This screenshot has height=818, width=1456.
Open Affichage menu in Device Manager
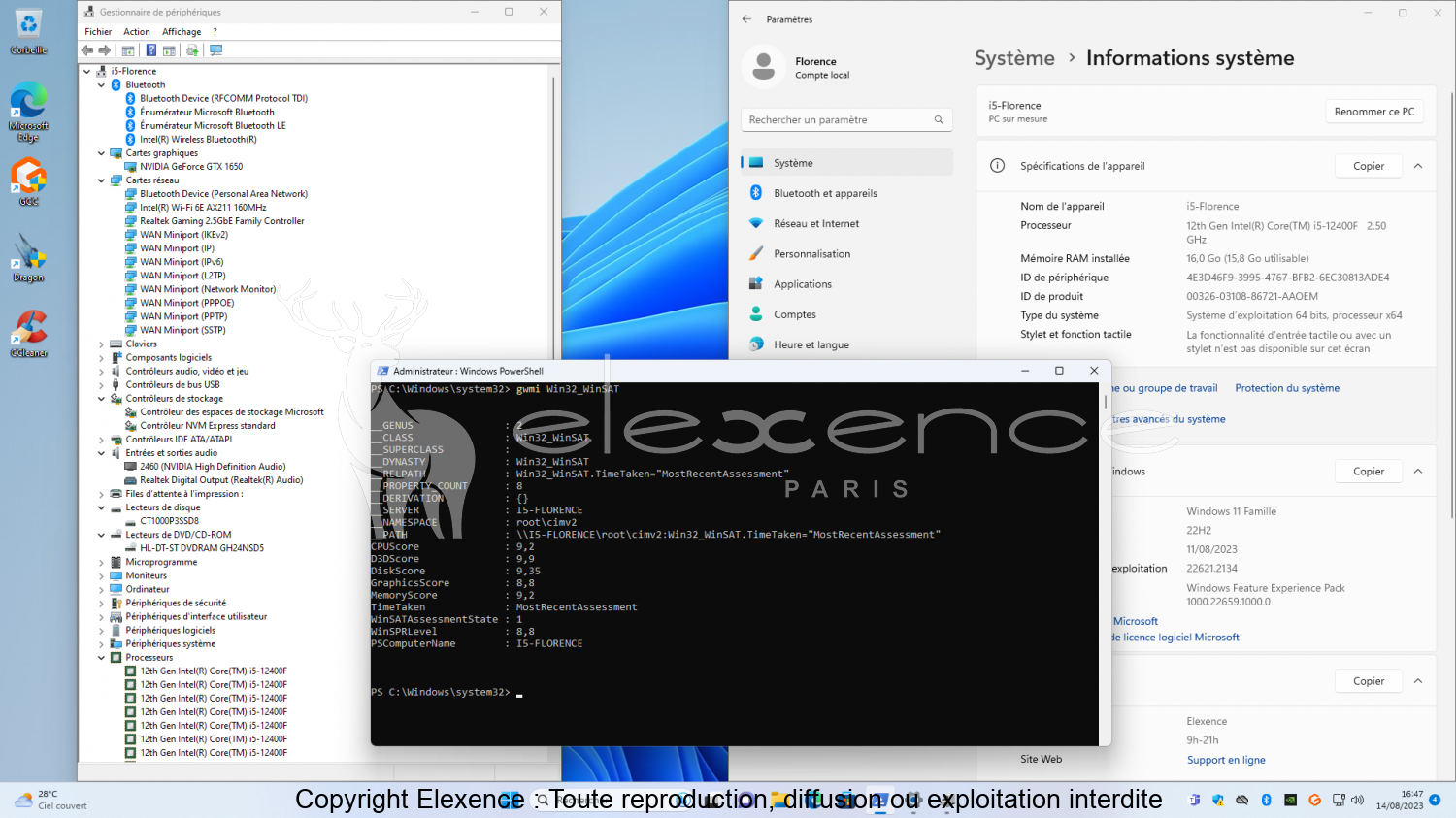pos(182,32)
